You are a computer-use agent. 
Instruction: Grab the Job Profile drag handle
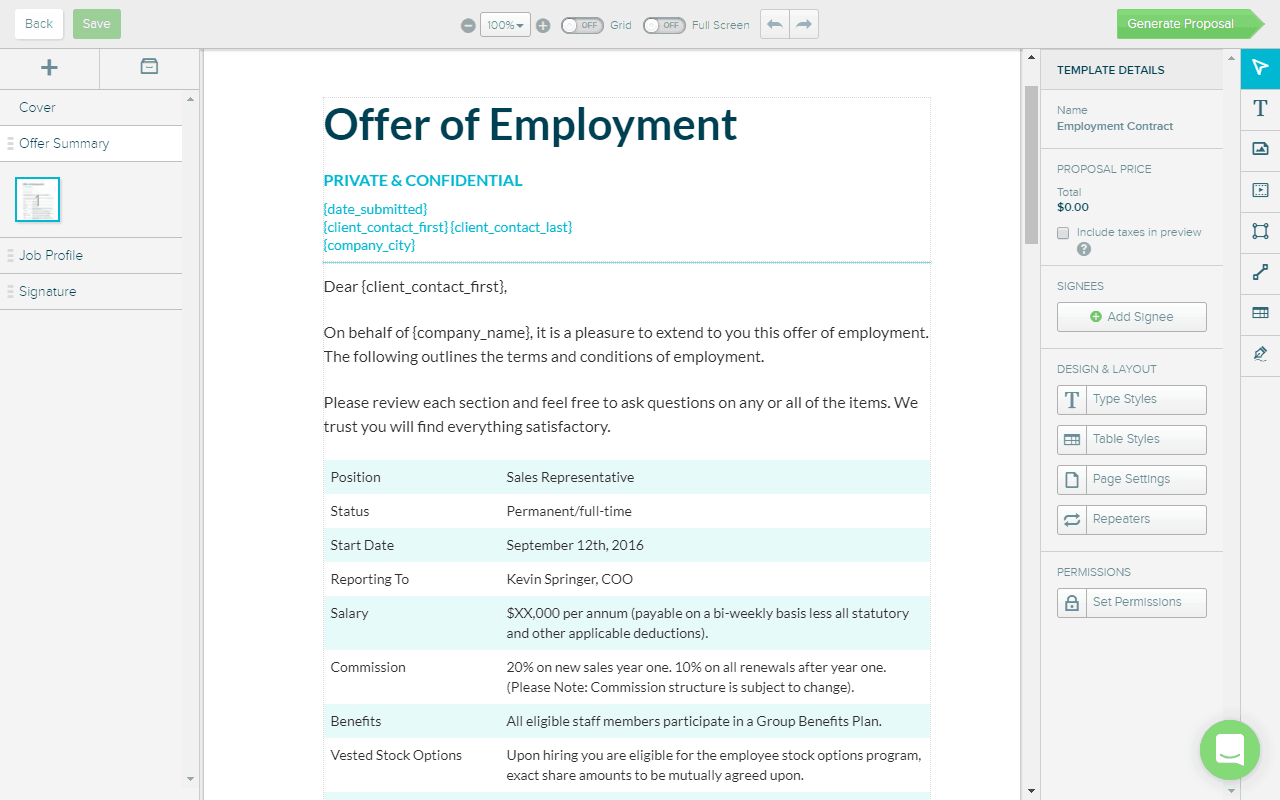[10, 256]
